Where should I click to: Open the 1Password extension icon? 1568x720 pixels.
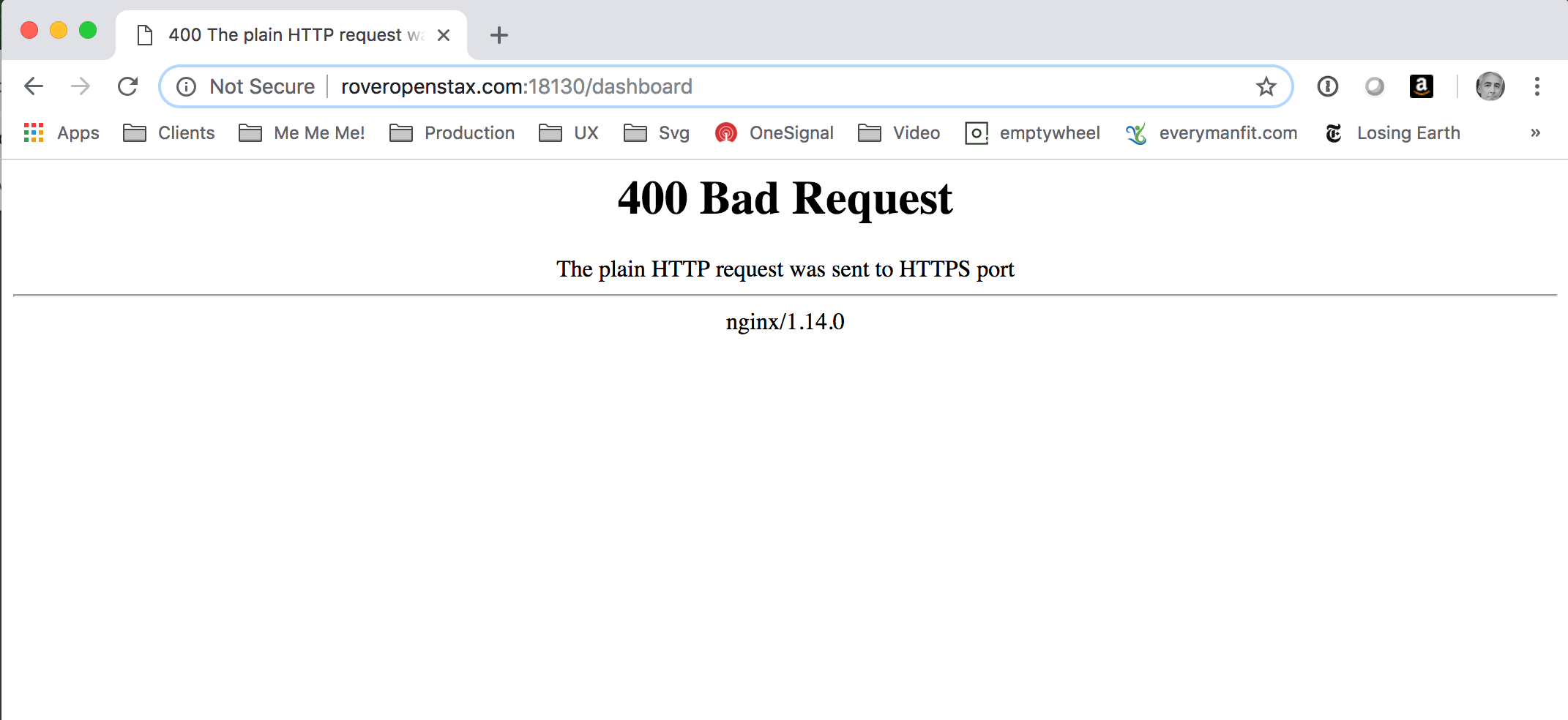[x=1327, y=86]
